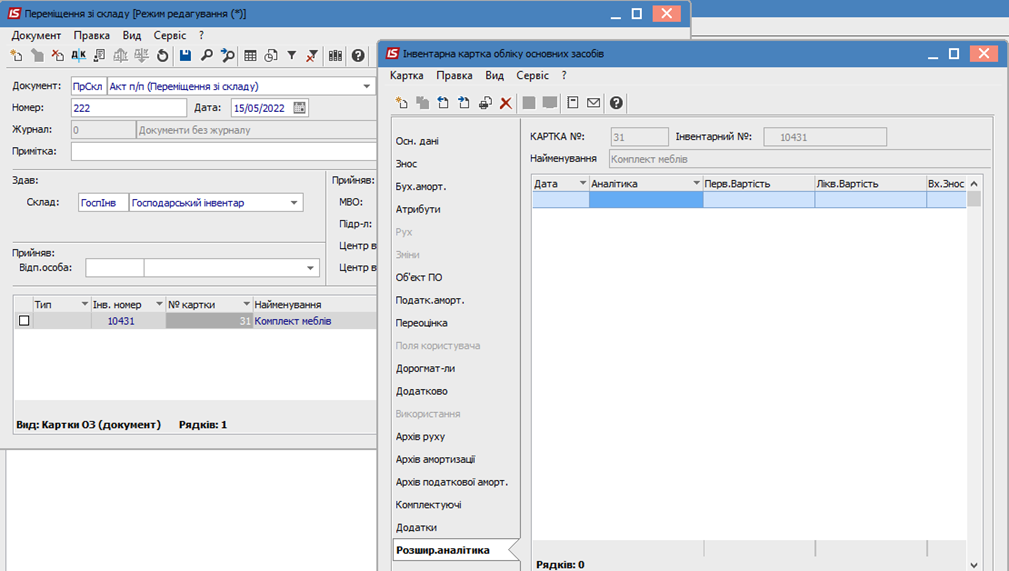The width and height of the screenshot is (1009, 571).
Task: Open Правка menu in Переміщення зі складу window
Action: point(91,35)
